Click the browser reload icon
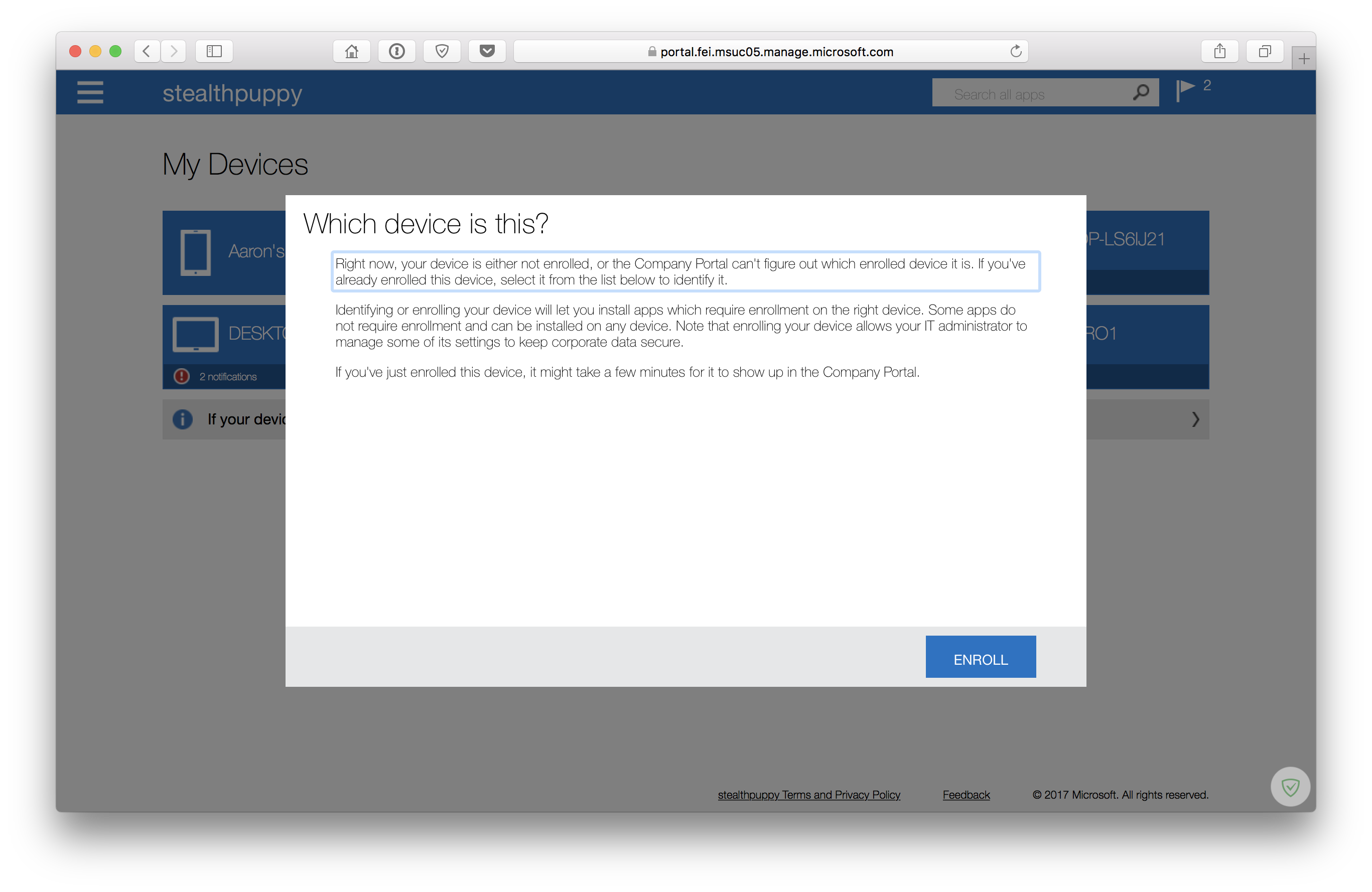1372x892 pixels. (1014, 52)
